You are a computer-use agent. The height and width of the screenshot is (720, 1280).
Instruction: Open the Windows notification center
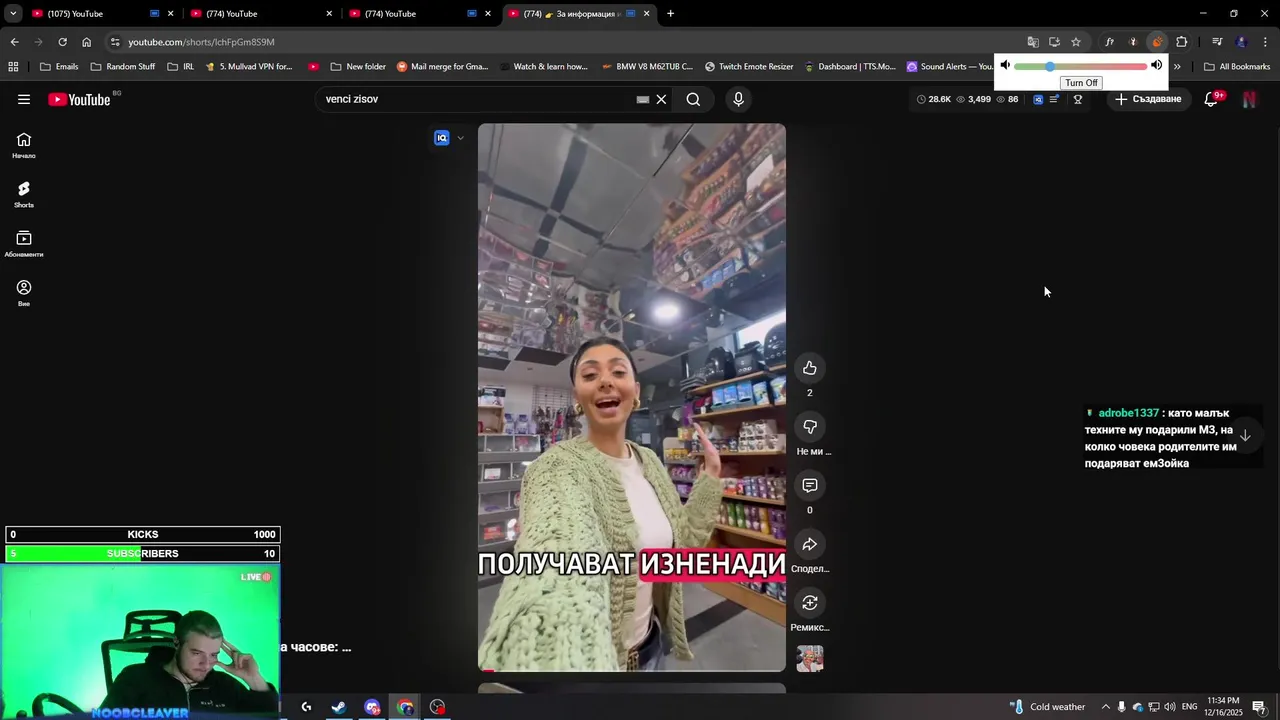tap(1259, 707)
